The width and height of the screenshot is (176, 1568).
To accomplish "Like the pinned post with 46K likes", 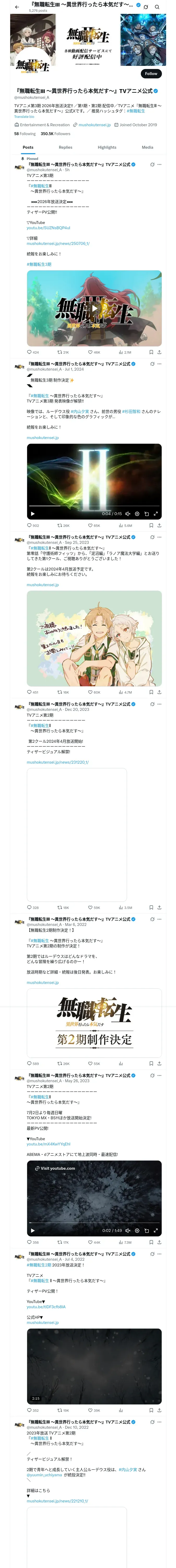I will coord(93,352).
